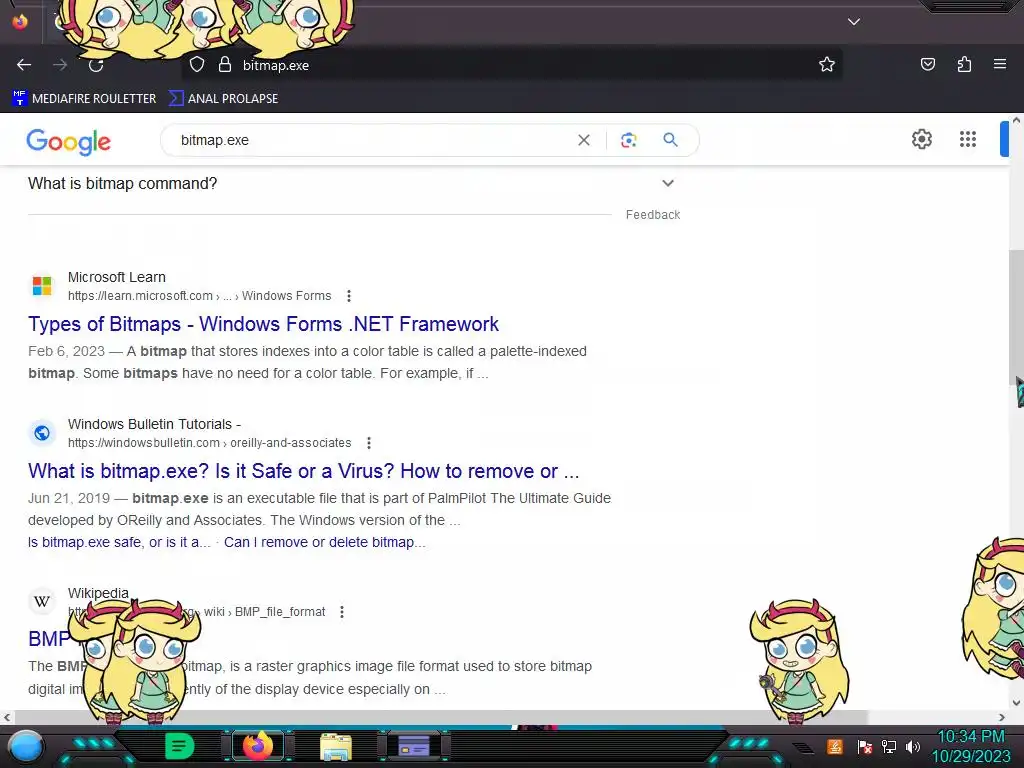Click the site security padlock icon
This screenshot has height=768, width=1024.
click(225, 65)
